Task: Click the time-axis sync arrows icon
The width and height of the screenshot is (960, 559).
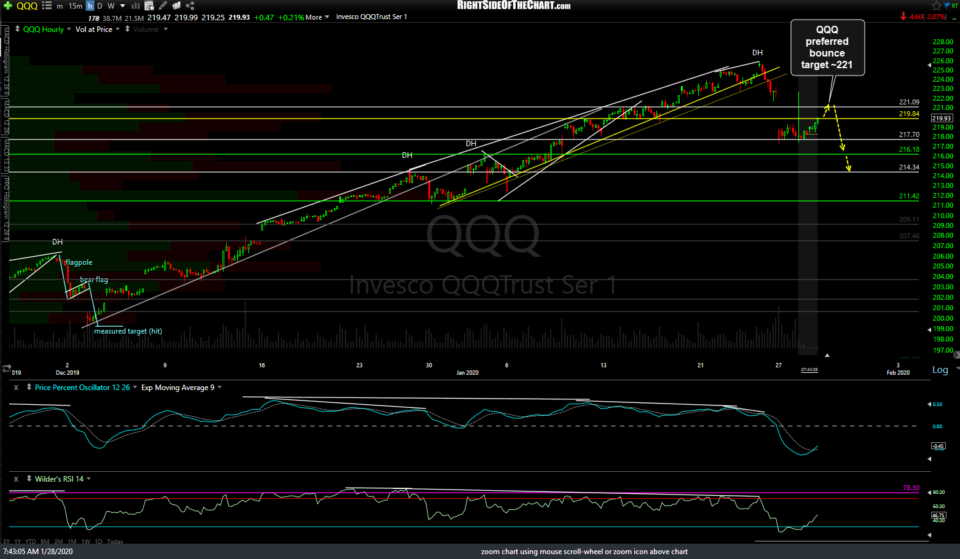Action: click(7, 369)
